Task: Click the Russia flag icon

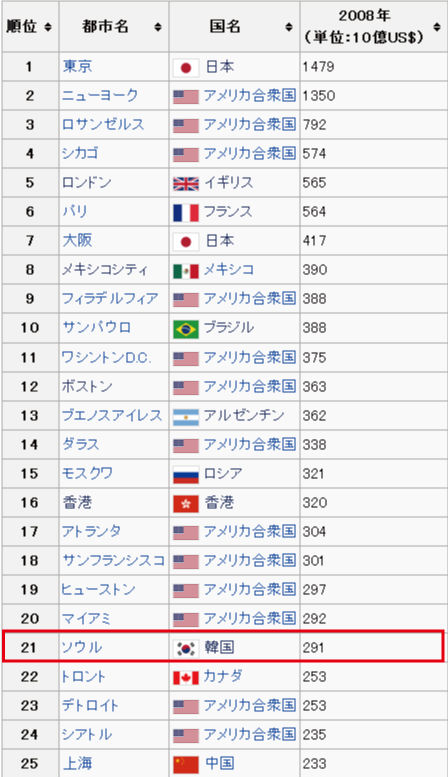Action: 186,475
